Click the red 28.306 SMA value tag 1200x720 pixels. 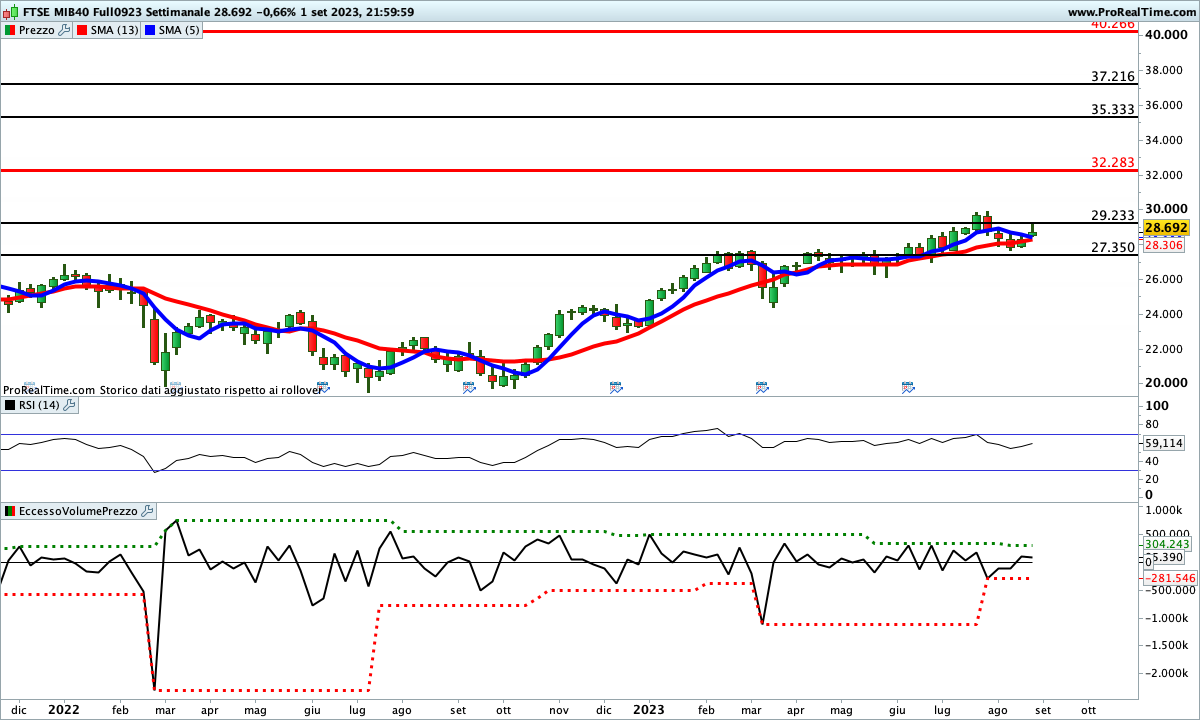pyautogui.click(x=1165, y=246)
